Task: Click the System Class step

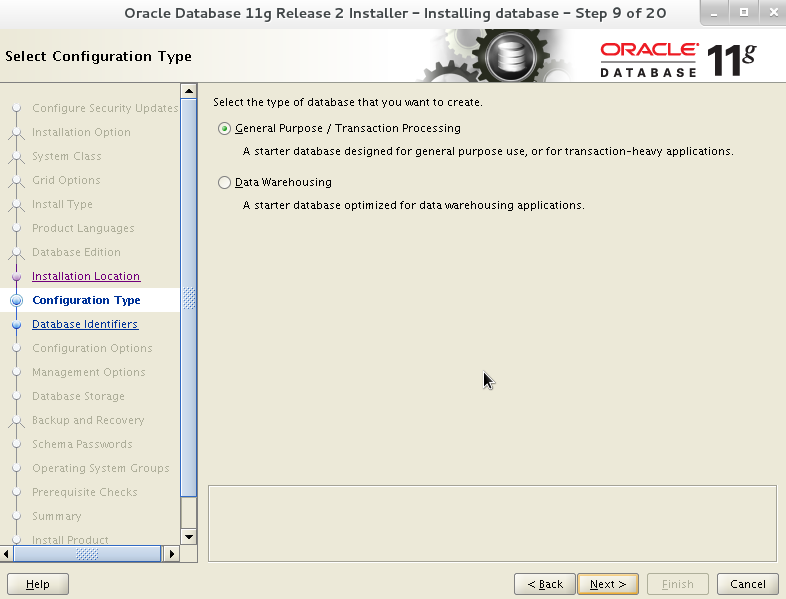Action: tap(67, 156)
